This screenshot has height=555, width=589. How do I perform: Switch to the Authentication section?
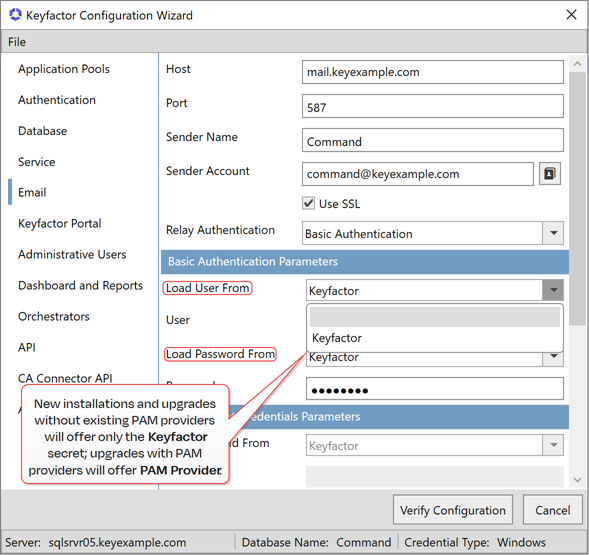click(57, 100)
